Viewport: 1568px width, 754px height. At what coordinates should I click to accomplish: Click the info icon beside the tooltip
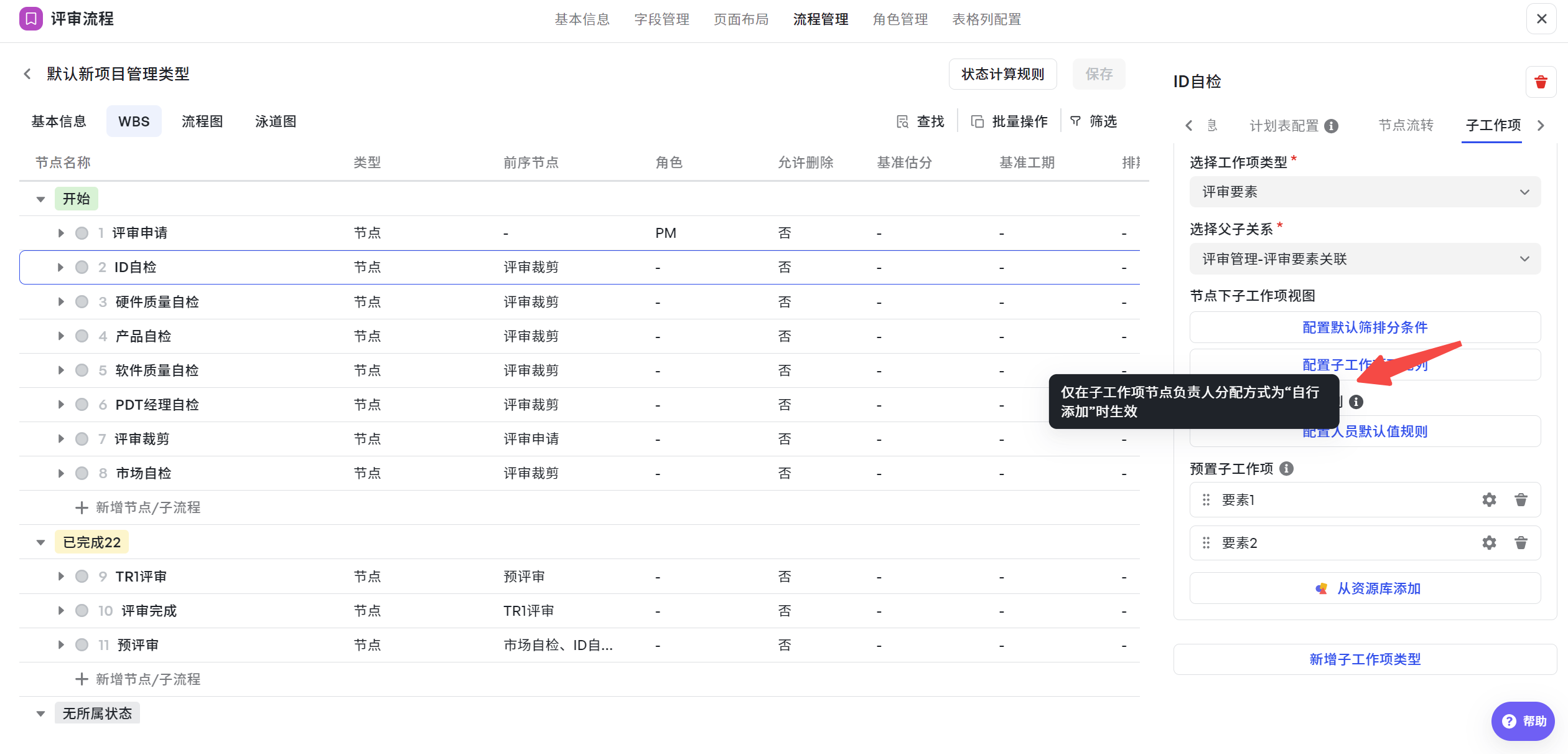1356,402
